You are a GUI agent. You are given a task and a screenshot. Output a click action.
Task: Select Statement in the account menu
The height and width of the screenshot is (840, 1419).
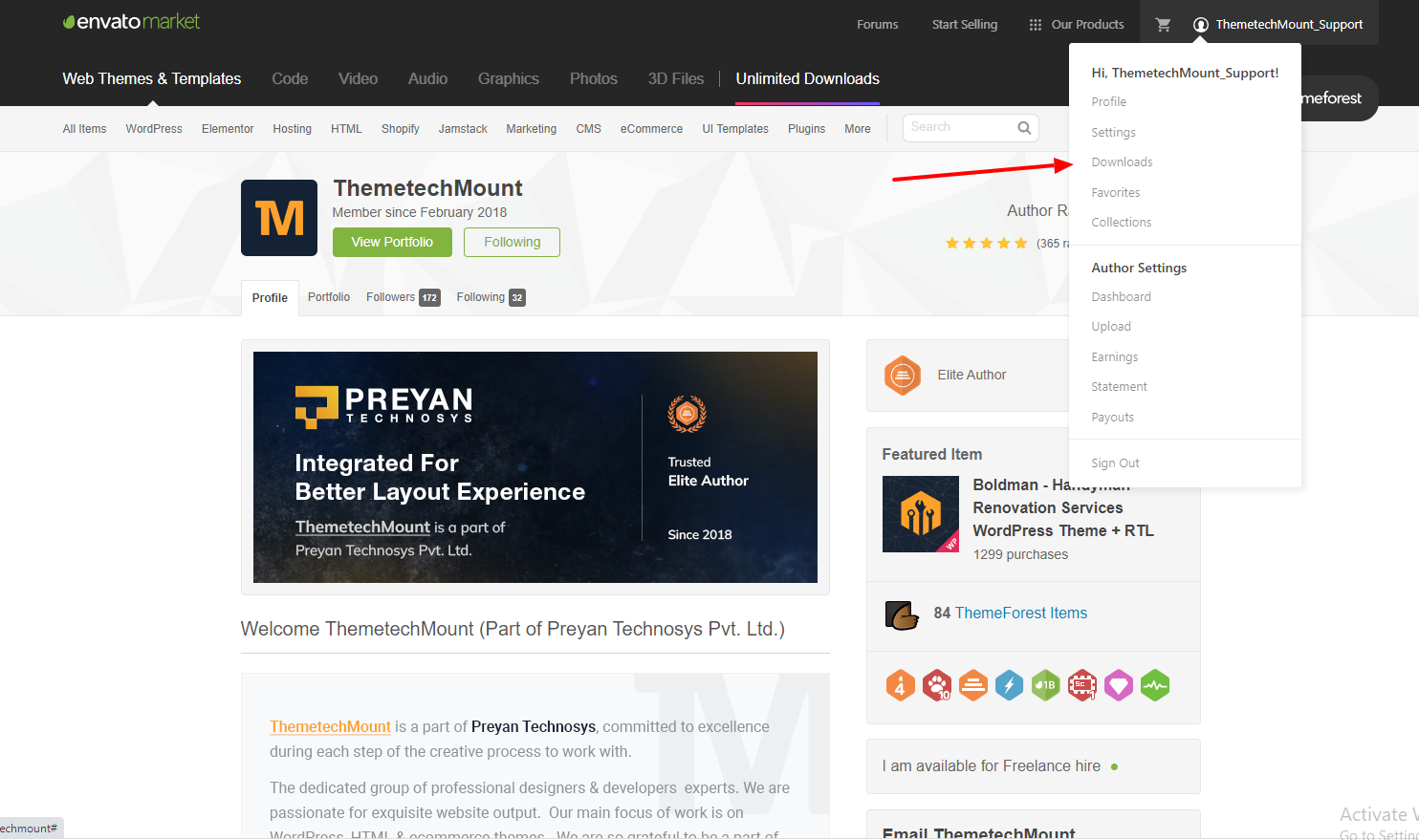click(x=1120, y=387)
